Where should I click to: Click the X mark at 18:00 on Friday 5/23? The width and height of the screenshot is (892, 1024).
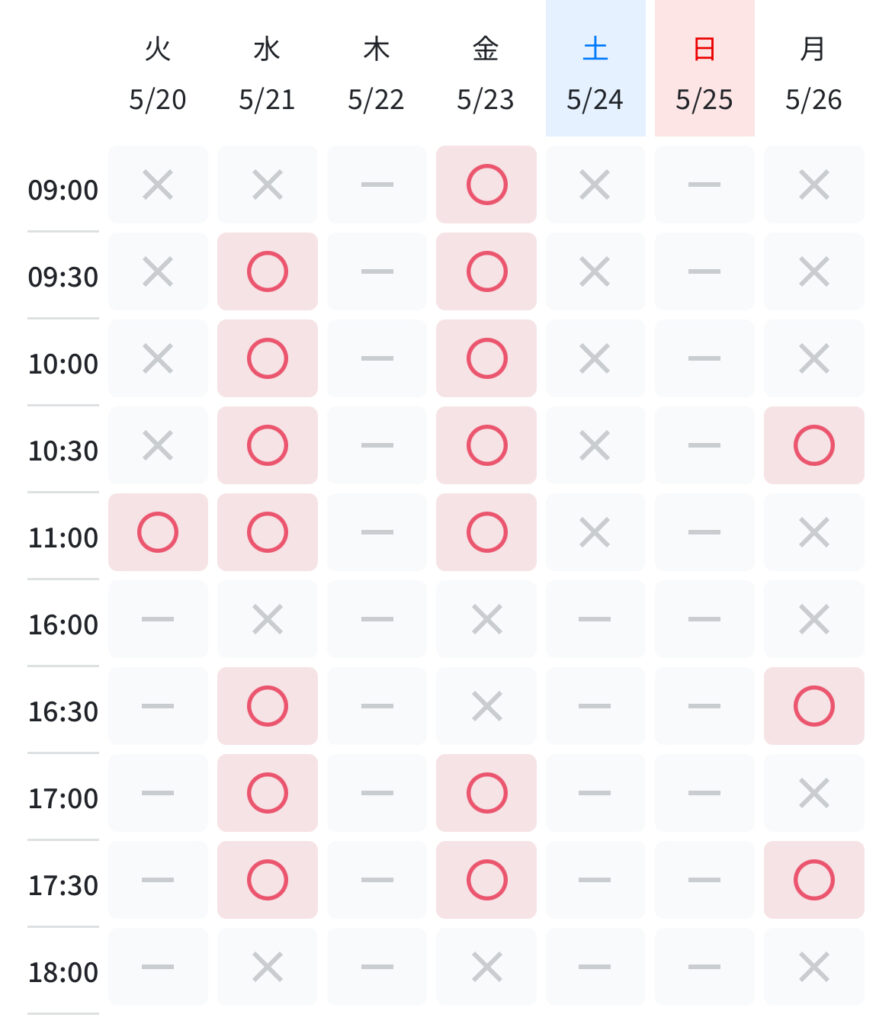(486, 966)
